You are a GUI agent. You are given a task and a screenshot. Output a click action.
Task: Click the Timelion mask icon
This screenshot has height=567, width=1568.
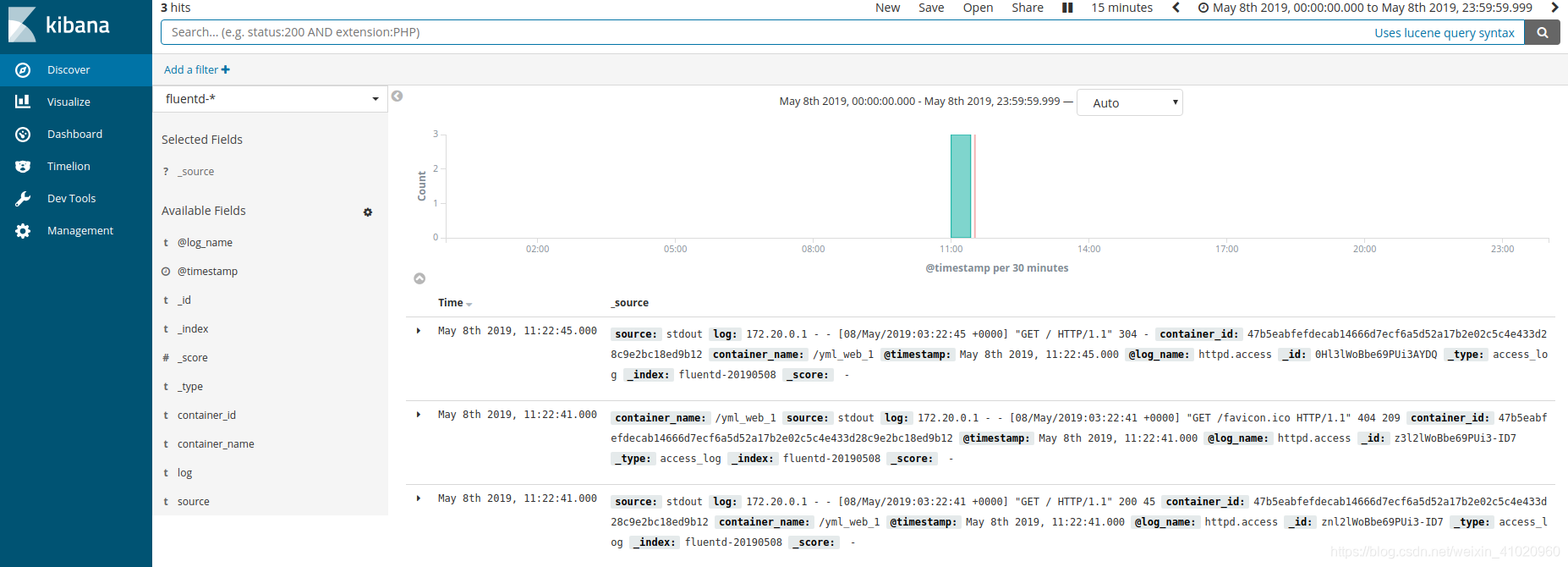23,167
